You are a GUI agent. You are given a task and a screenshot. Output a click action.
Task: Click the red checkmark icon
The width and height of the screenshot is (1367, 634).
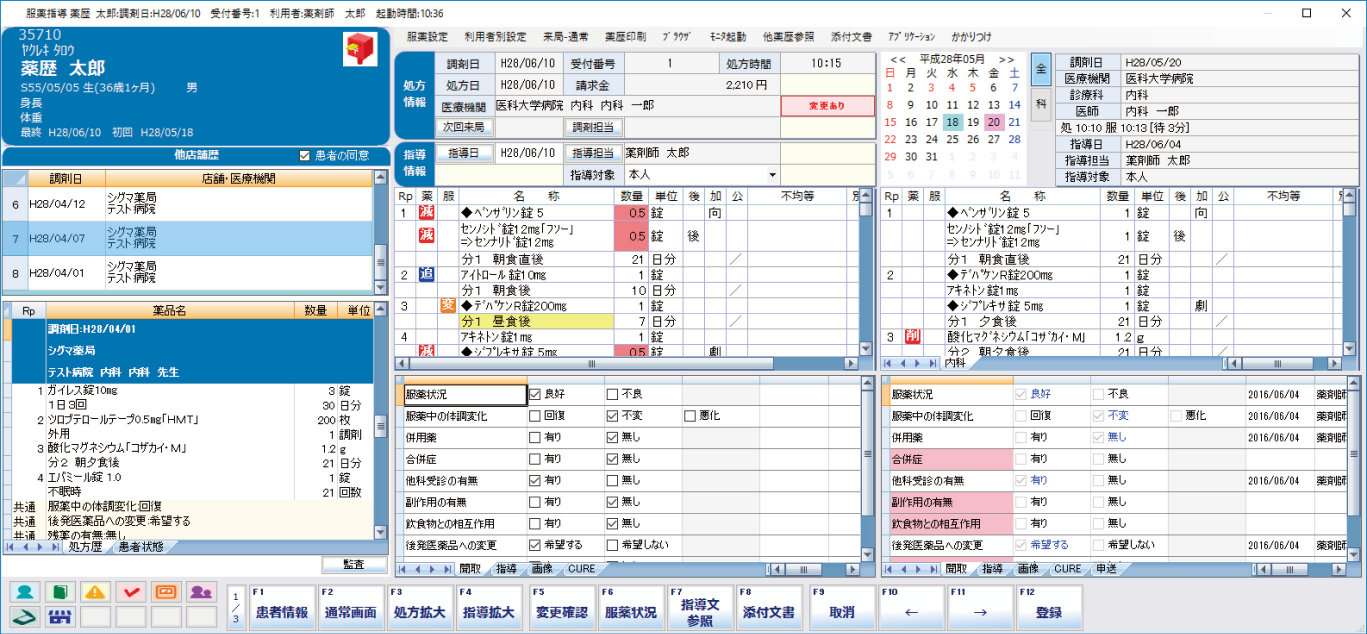coord(131,592)
